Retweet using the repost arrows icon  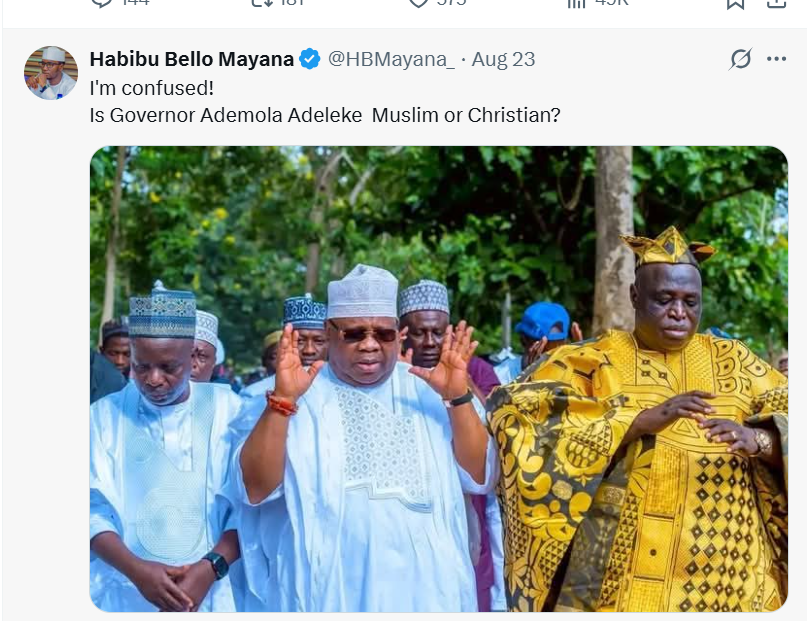(x=260, y=2)
